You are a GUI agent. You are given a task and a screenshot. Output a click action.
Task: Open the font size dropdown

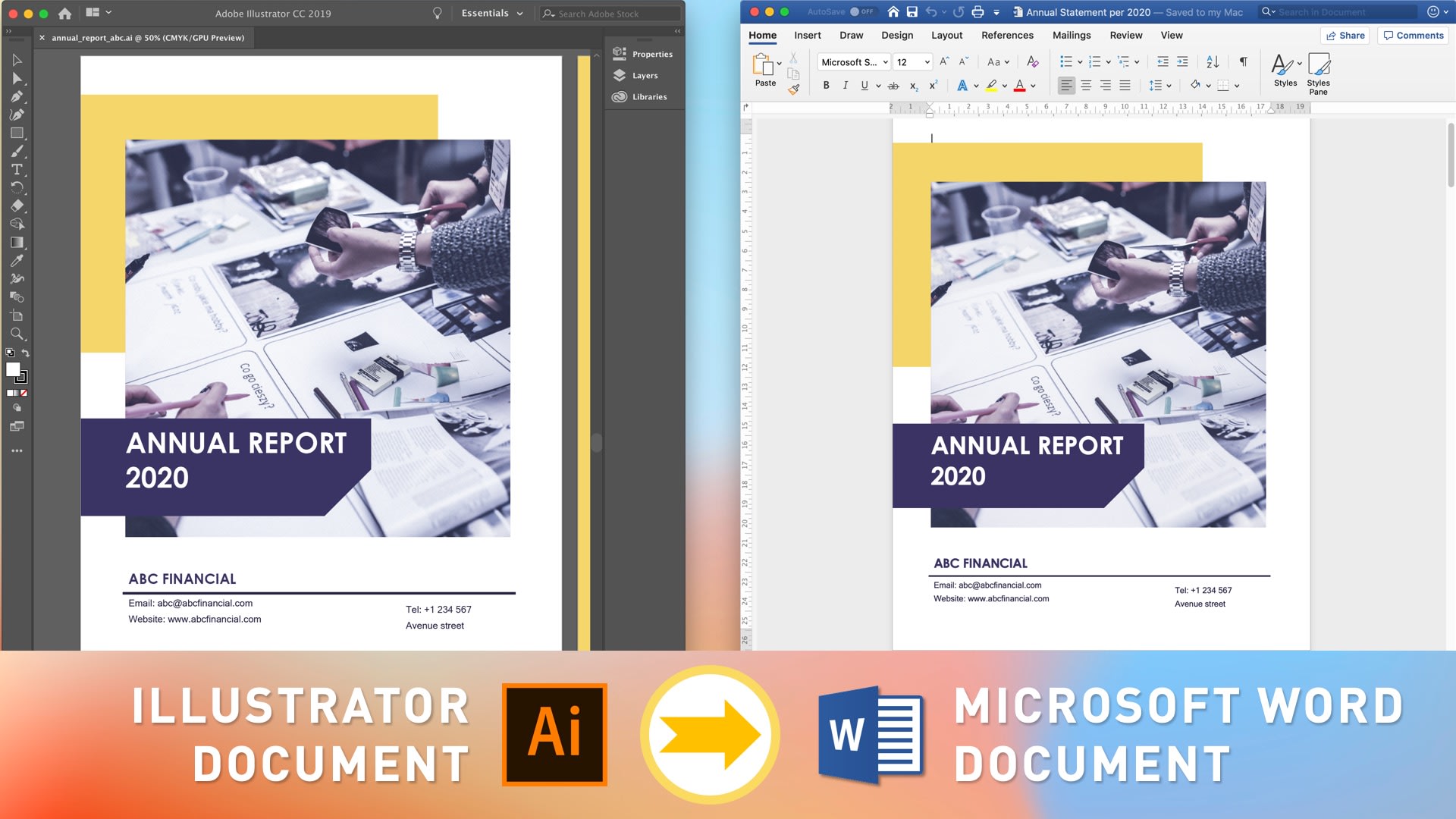912,62
